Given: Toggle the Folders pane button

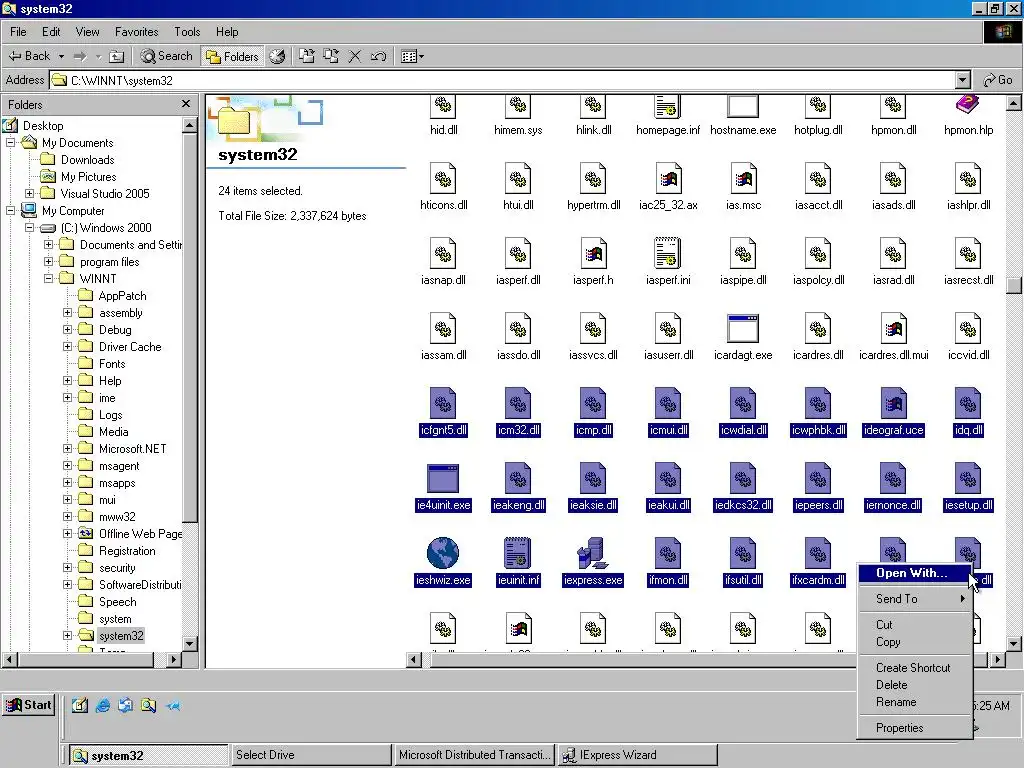Looking at the screenshot, I should click(x=232, y=56).
